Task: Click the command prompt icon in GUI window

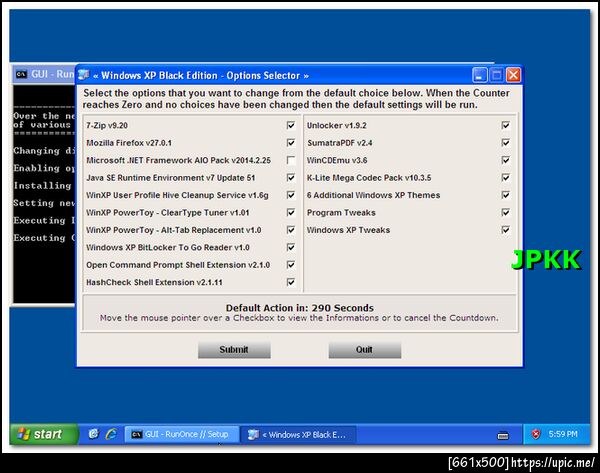Action: (21, 74)
